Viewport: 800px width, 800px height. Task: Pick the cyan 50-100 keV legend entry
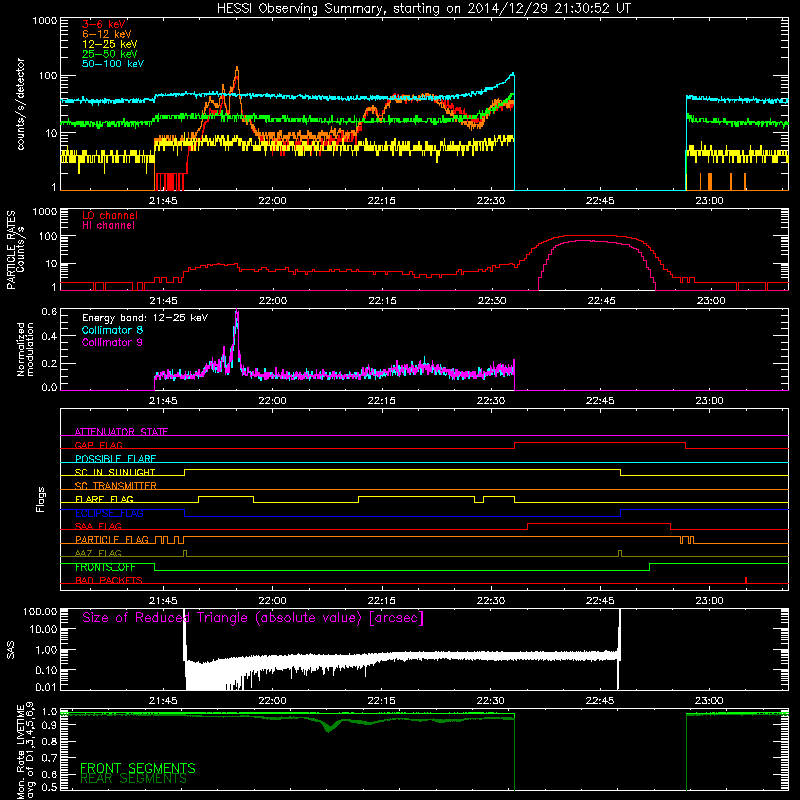tap(113, 64)
